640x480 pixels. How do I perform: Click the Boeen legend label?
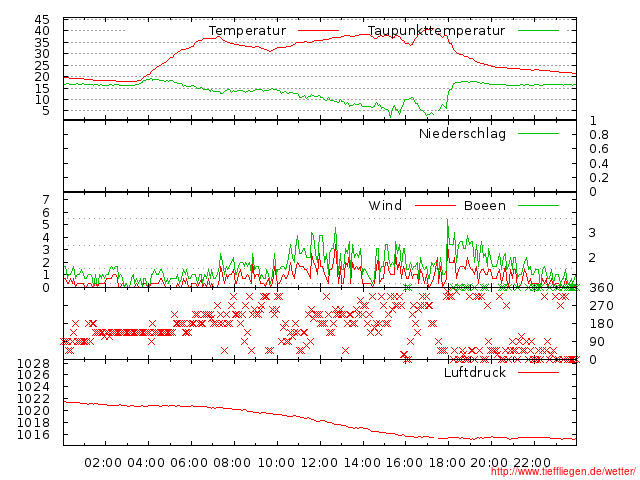tap(484, 205)
